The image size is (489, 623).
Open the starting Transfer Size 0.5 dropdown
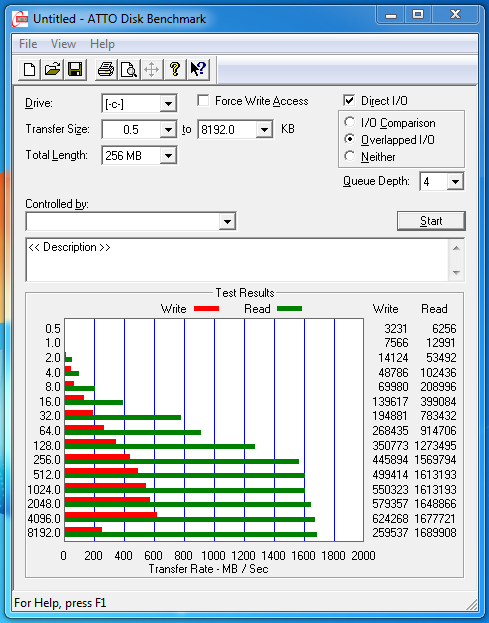168,130
